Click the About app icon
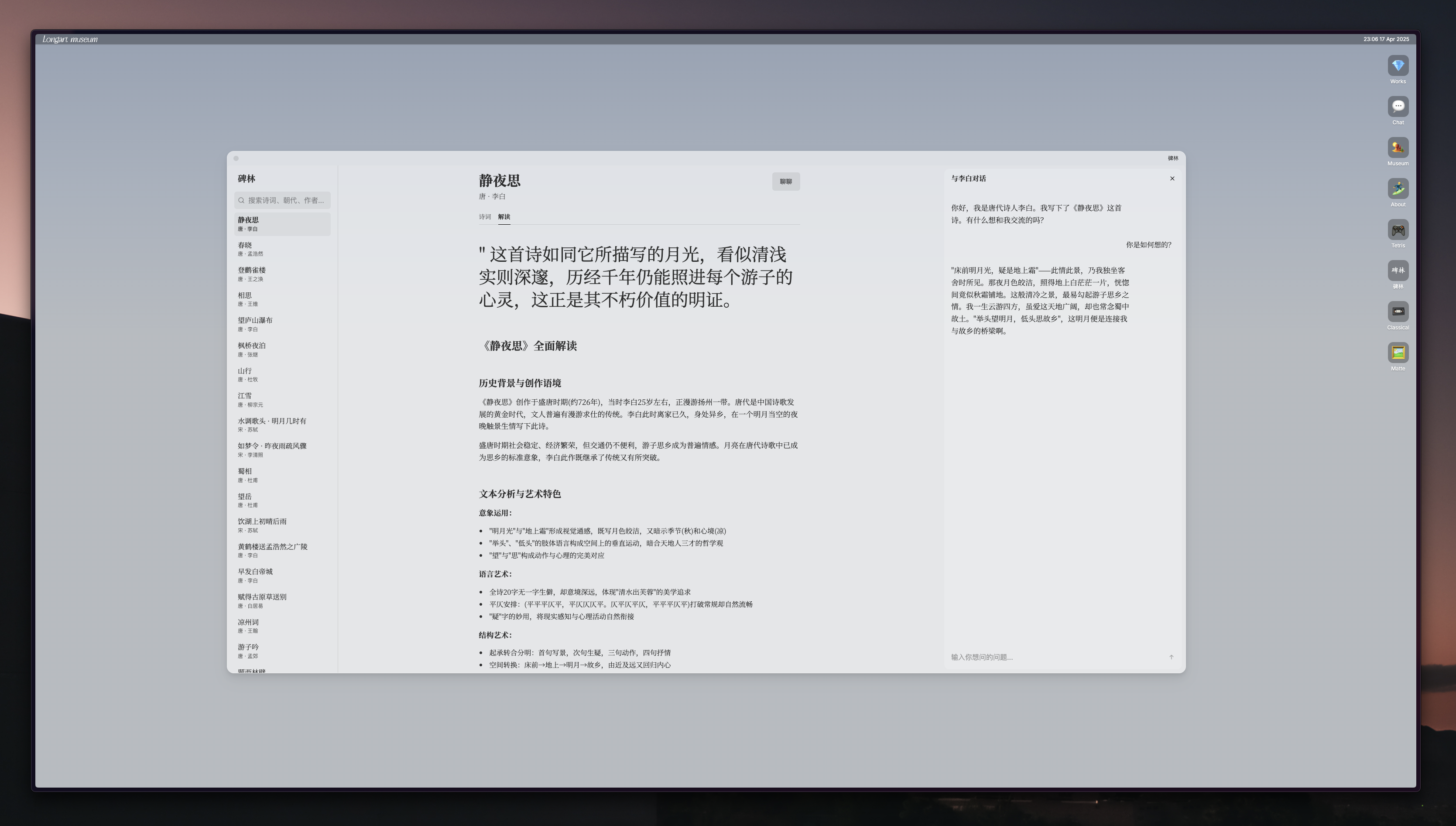Viewport: 1456px width, 826px height. pyautogui.click(x=1397, y=189)
